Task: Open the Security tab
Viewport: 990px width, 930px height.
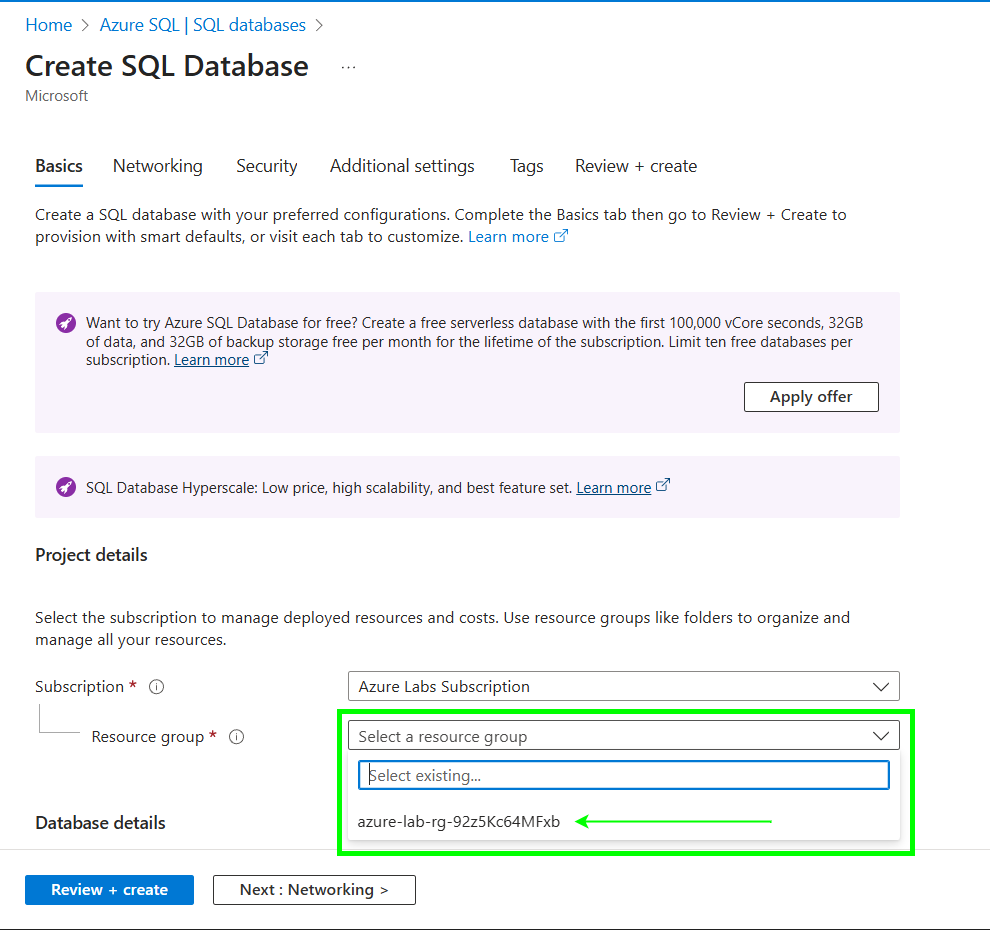Action: click(267, 166)
